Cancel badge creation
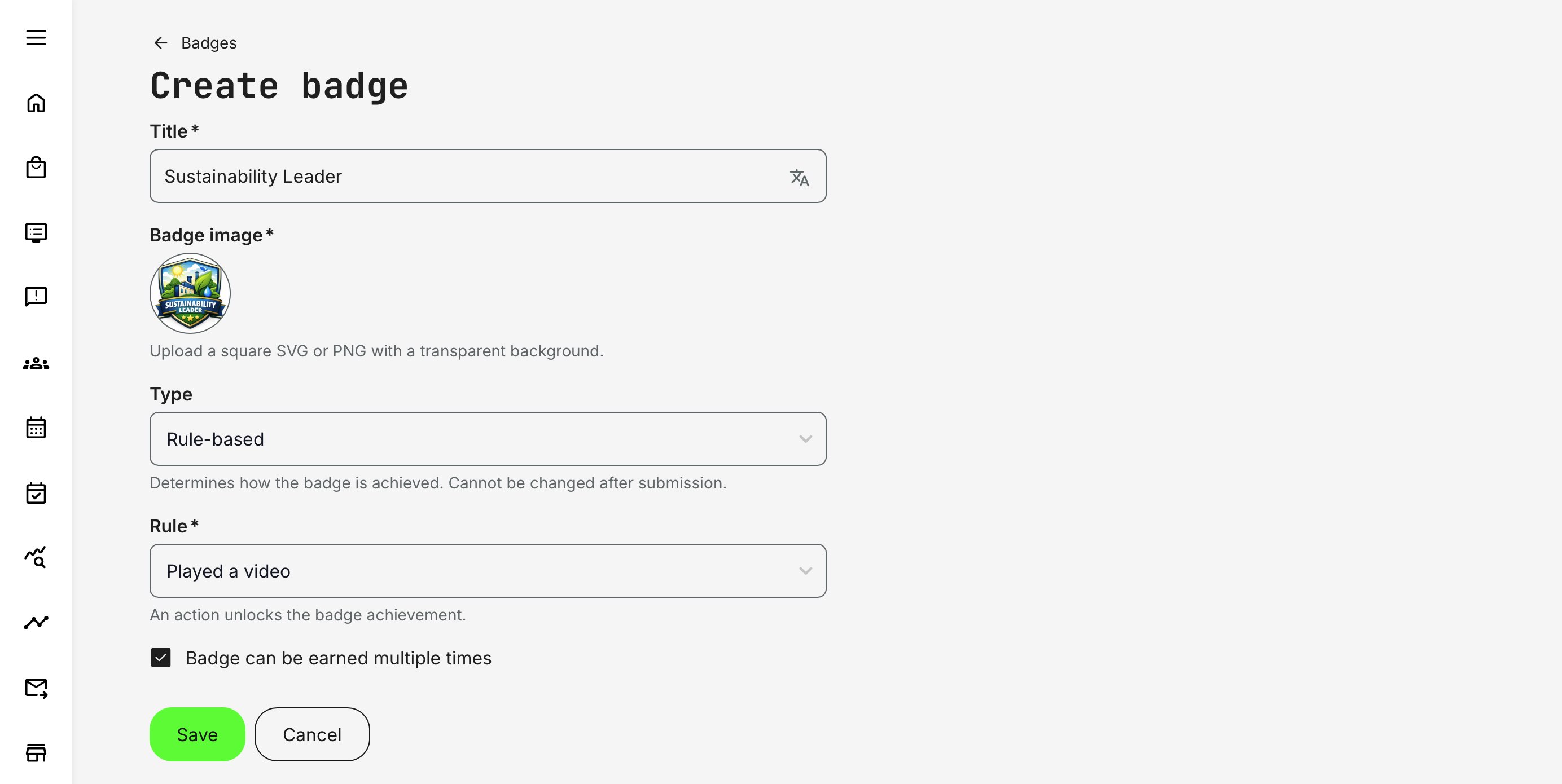The image size is (1562, 784). [311, 734]
